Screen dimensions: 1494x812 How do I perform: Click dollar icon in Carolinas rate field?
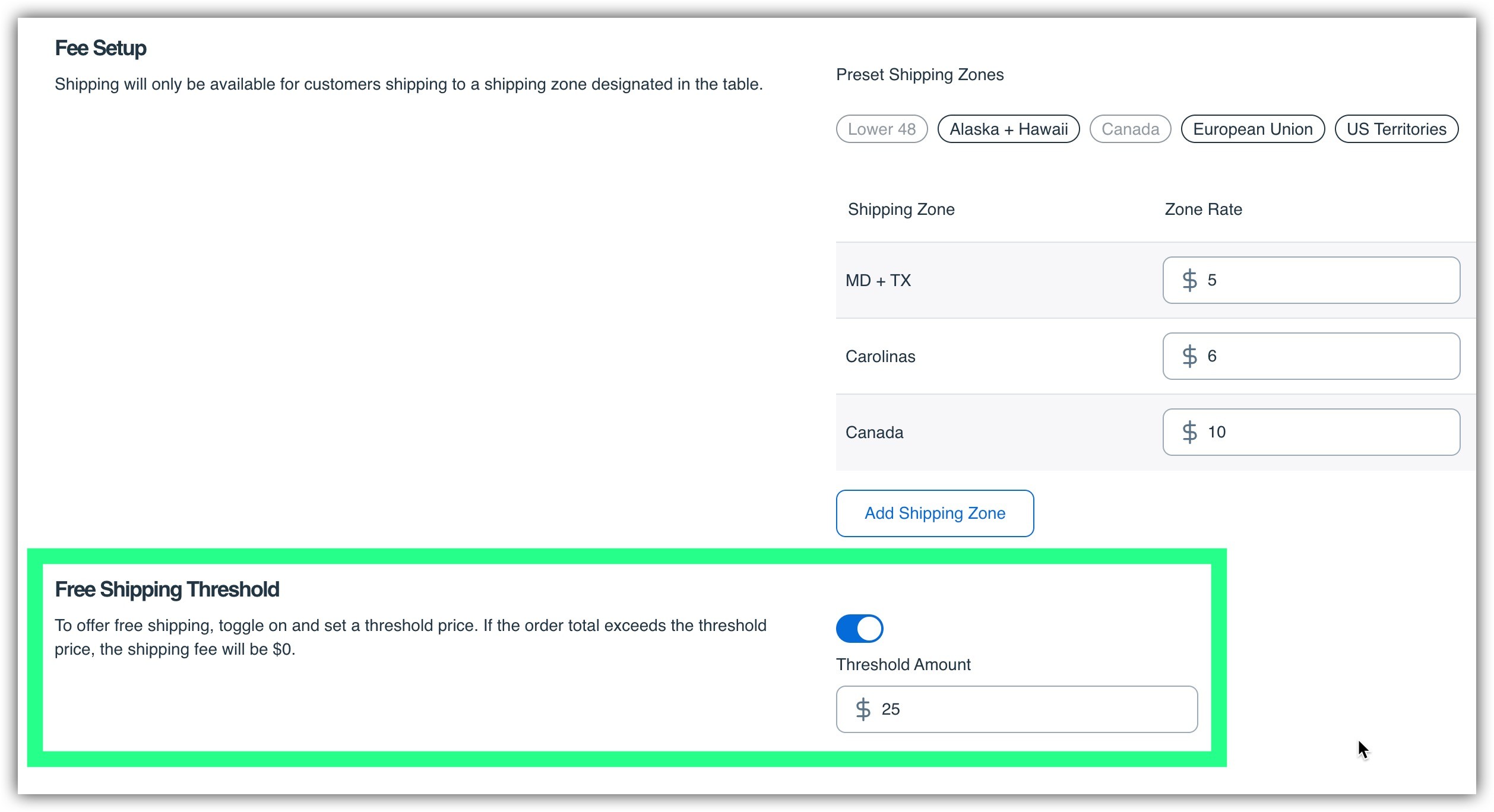1189,356
